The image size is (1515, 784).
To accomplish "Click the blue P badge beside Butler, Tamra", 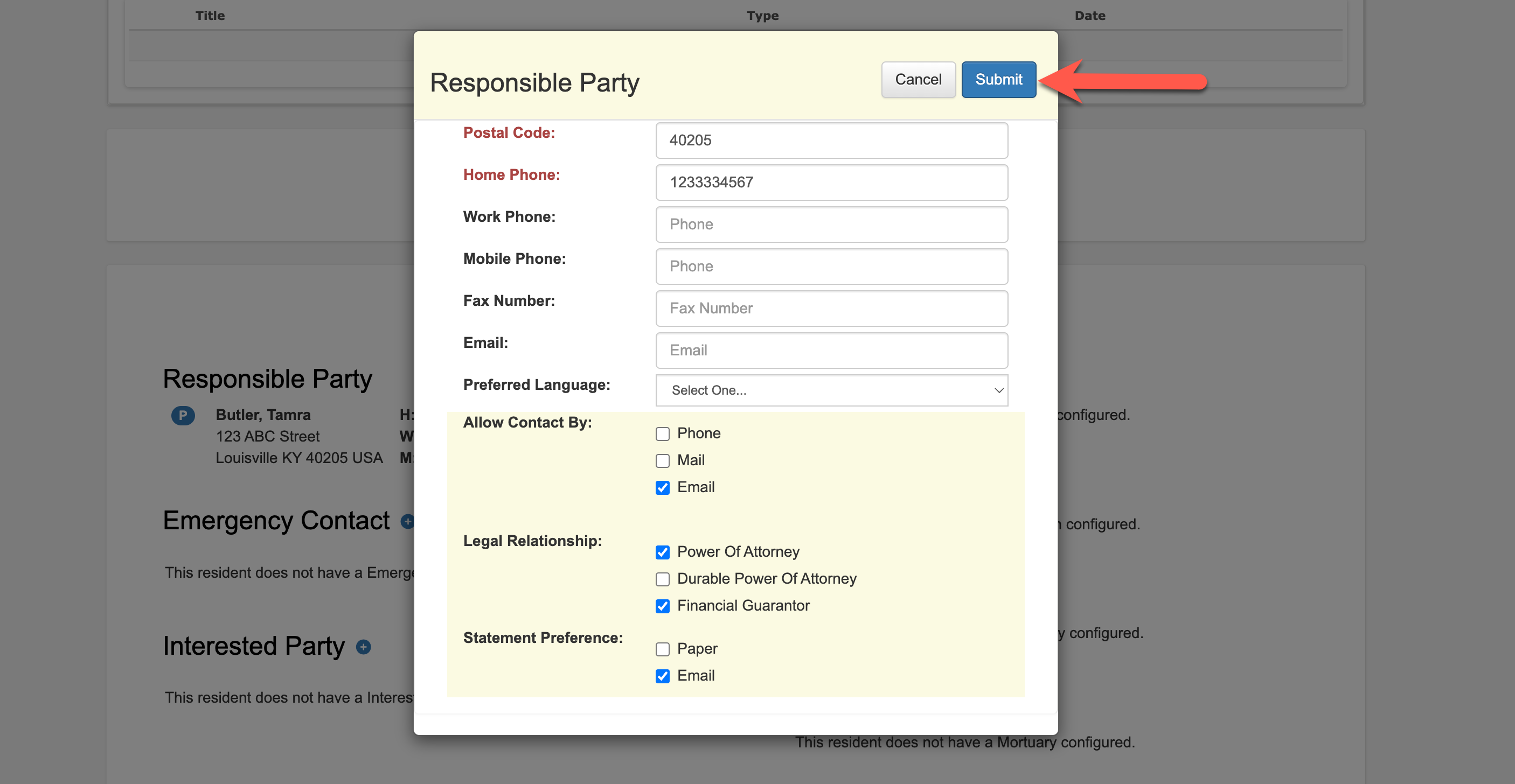I will tap(183, 416).
